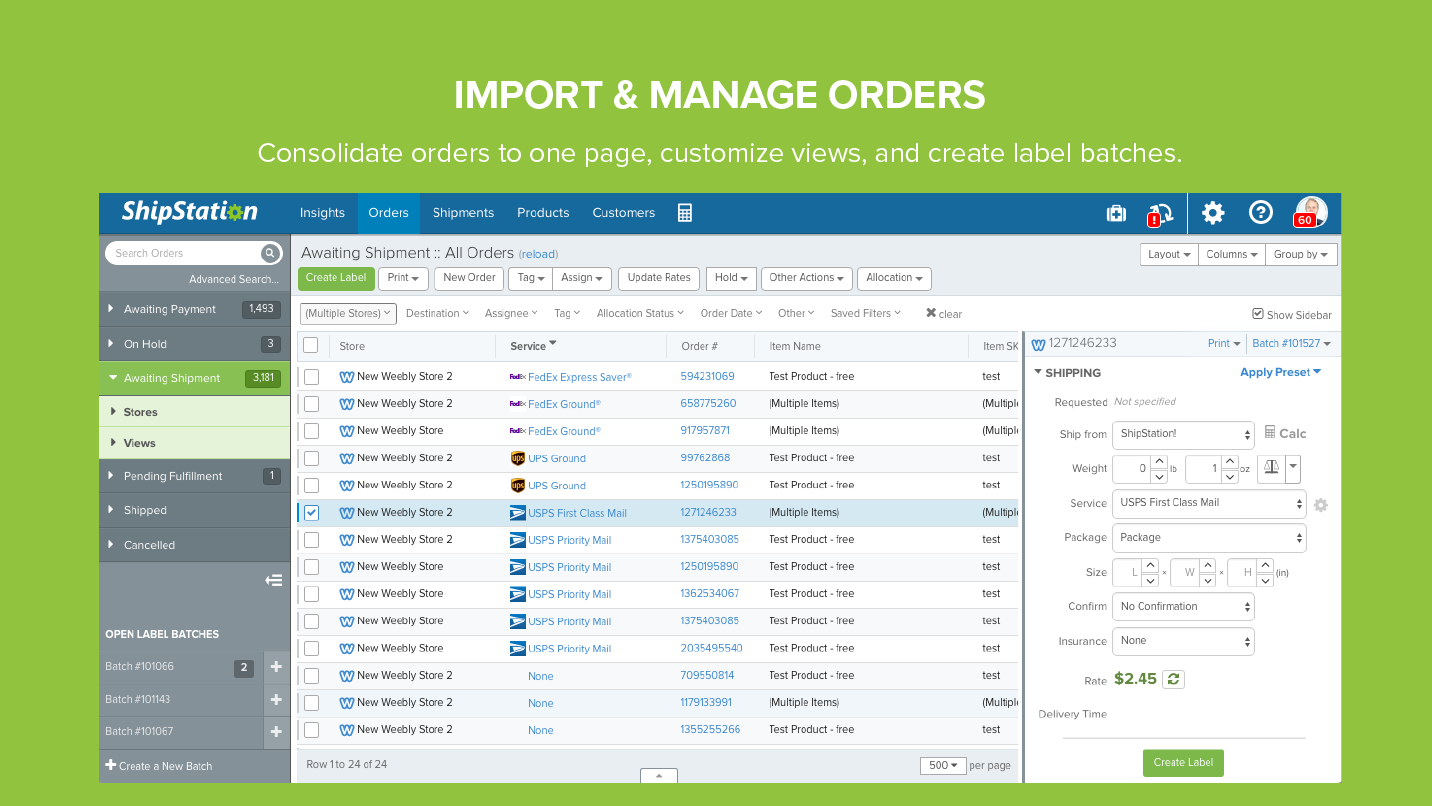This screenshot has height=806, width=1432.
Task: Open the Advanced Search link
Action: coord(233,279)
